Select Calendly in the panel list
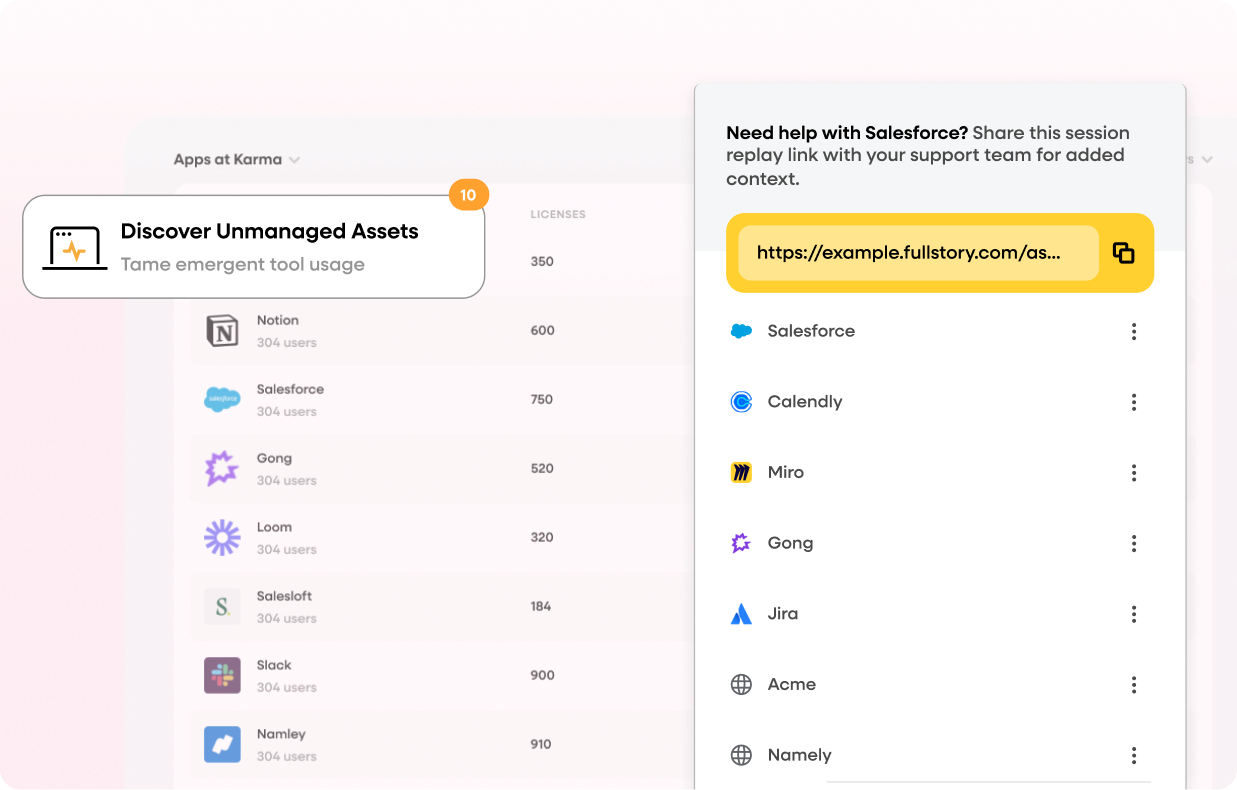This screenshot has height=790, width=1237. tap(805, 402)
